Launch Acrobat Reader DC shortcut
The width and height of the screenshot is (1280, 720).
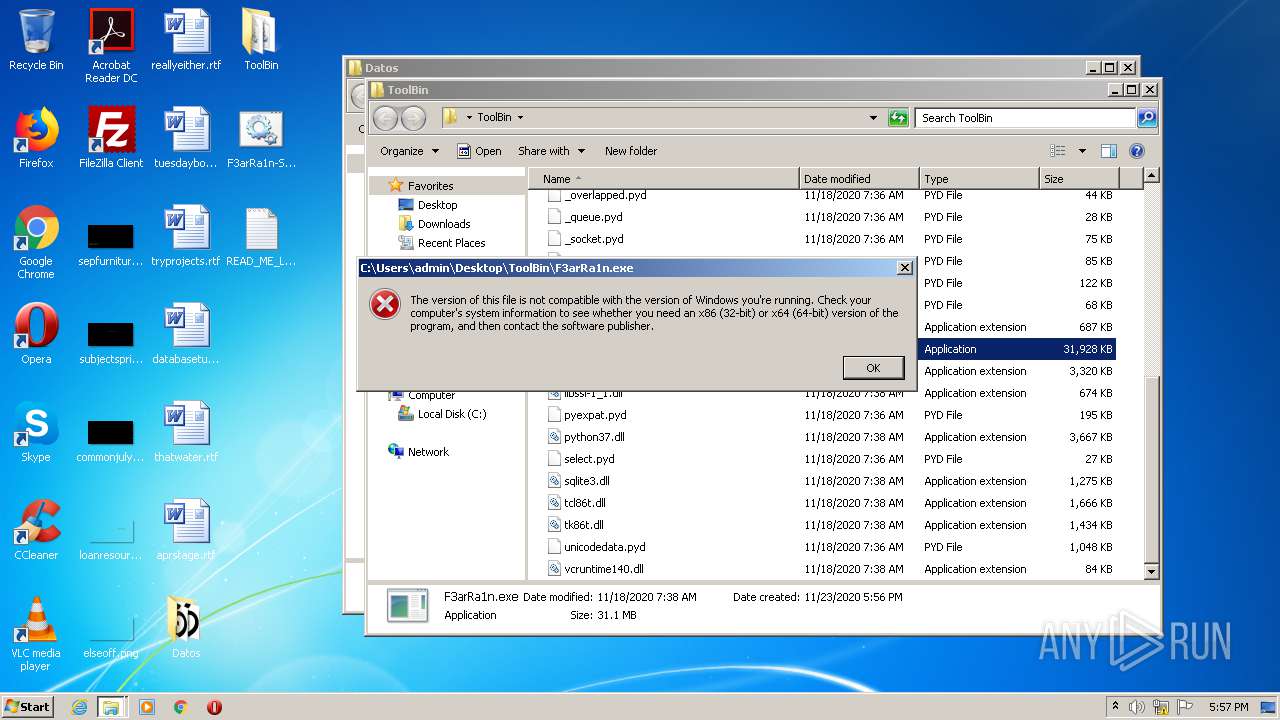[111, 45]
